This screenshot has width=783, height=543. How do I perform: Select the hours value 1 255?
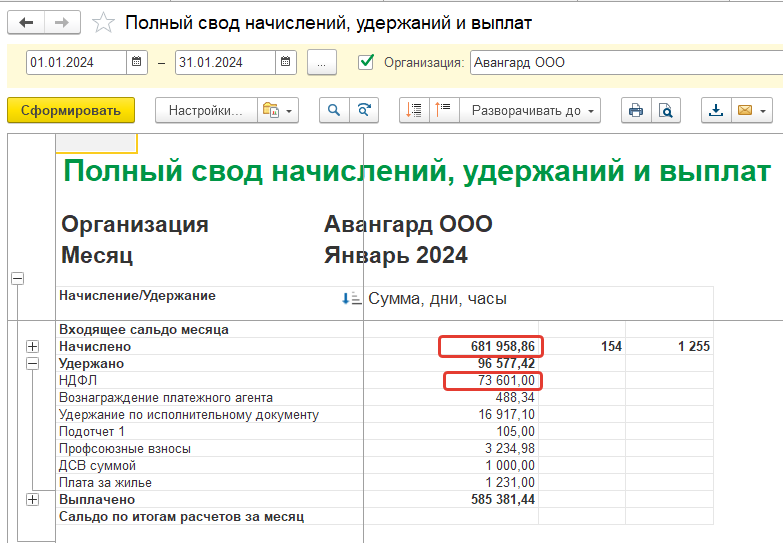pos(694,346)
